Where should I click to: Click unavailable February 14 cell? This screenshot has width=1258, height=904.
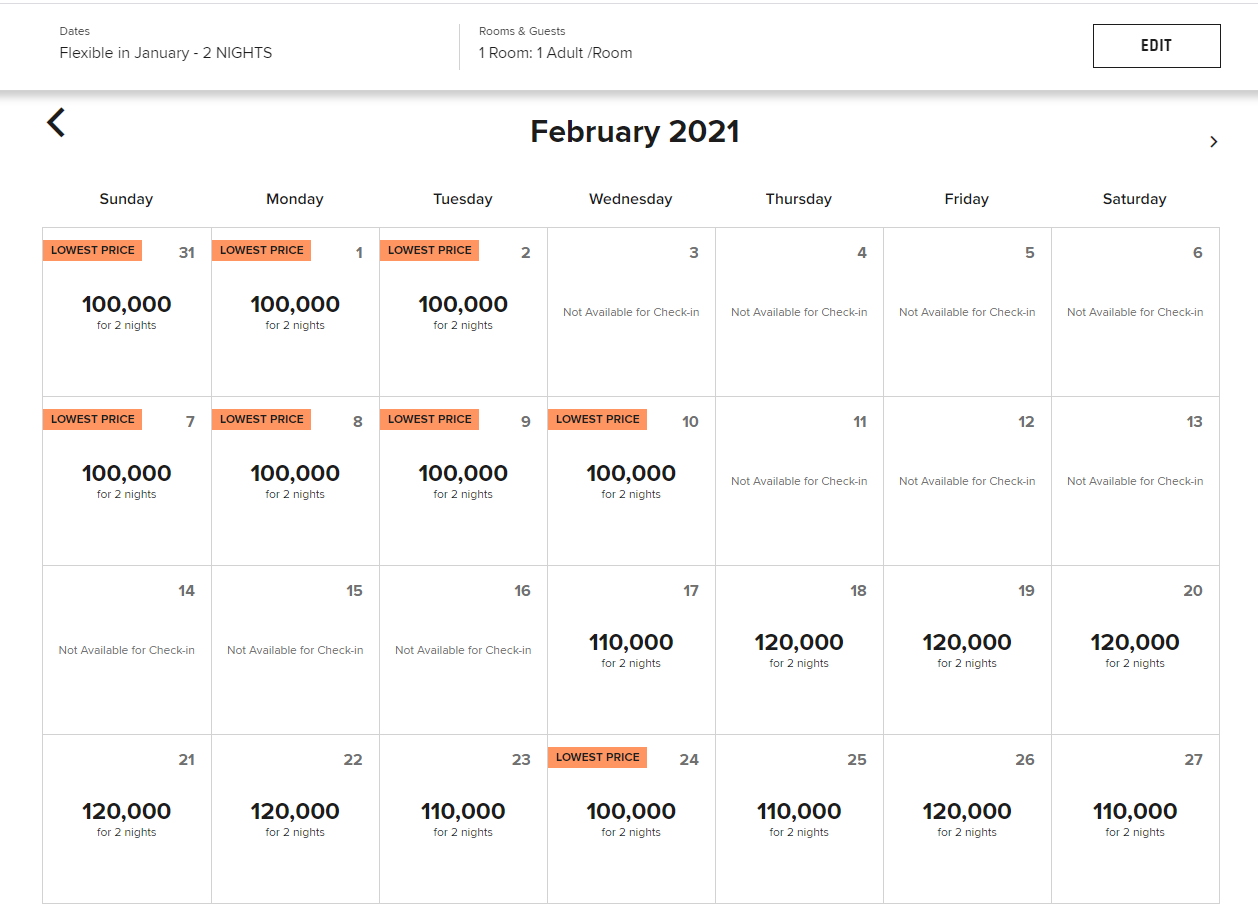[127, 649]
